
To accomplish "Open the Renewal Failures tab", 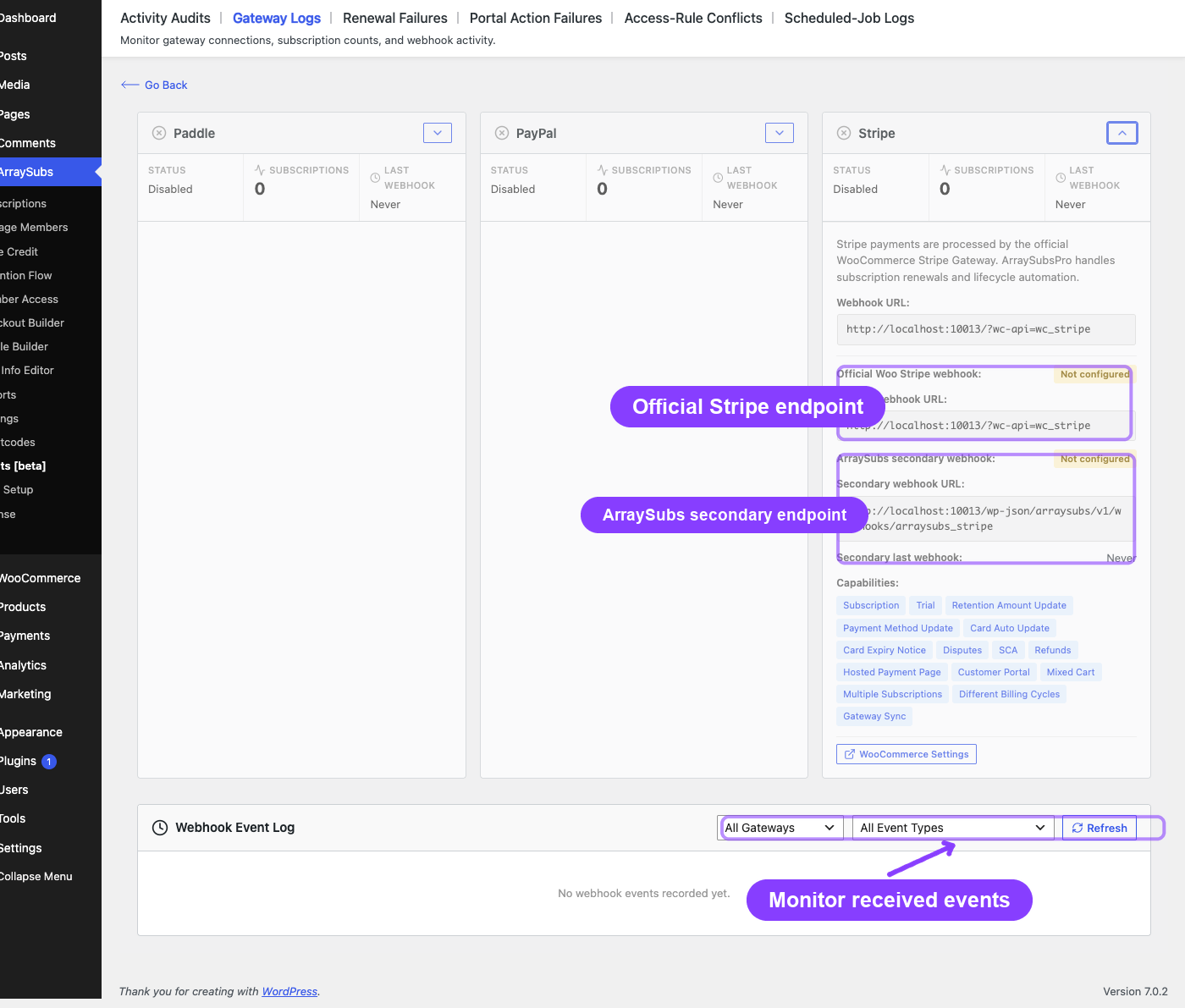I will [x=395, y=18].
